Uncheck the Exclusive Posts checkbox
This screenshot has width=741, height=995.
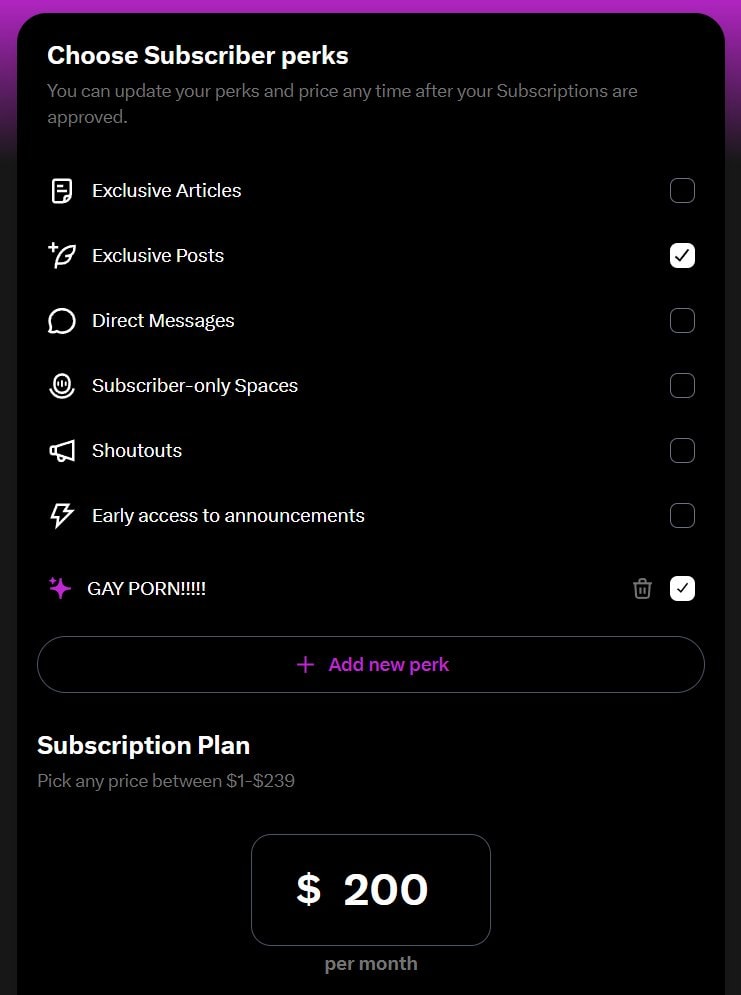pos(682,256)
